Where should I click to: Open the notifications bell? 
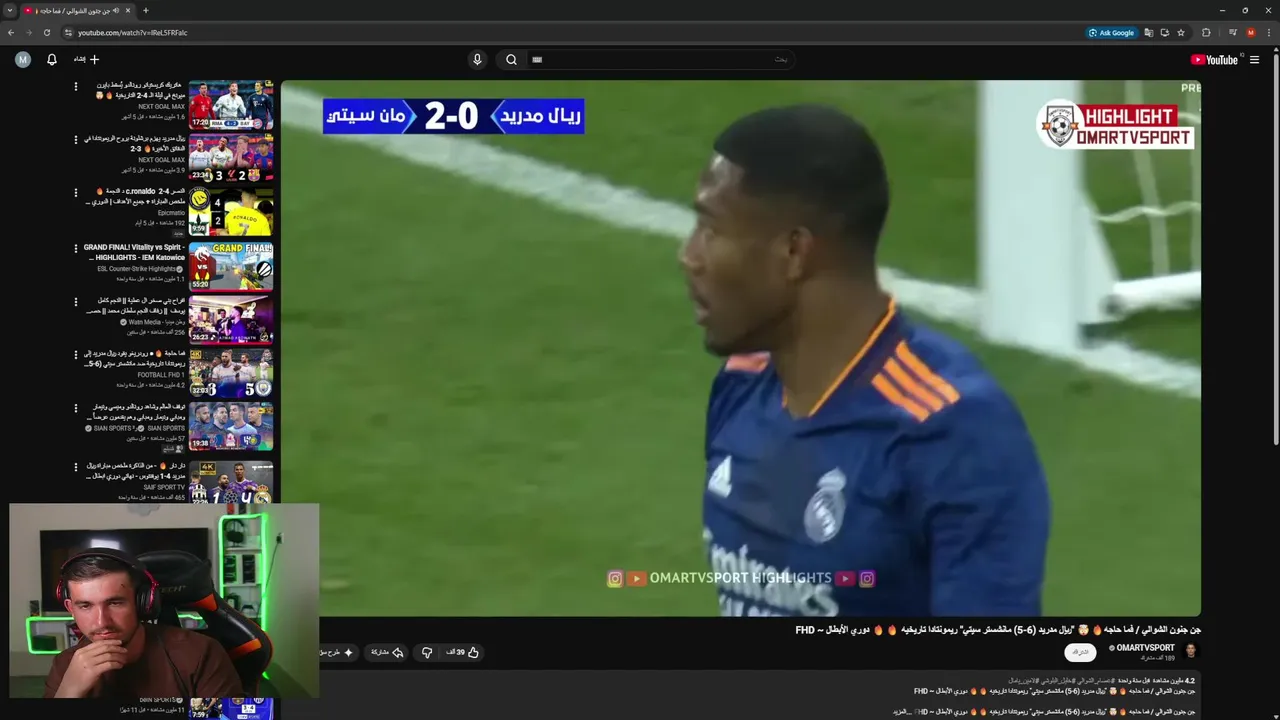(x=52, y=60)
